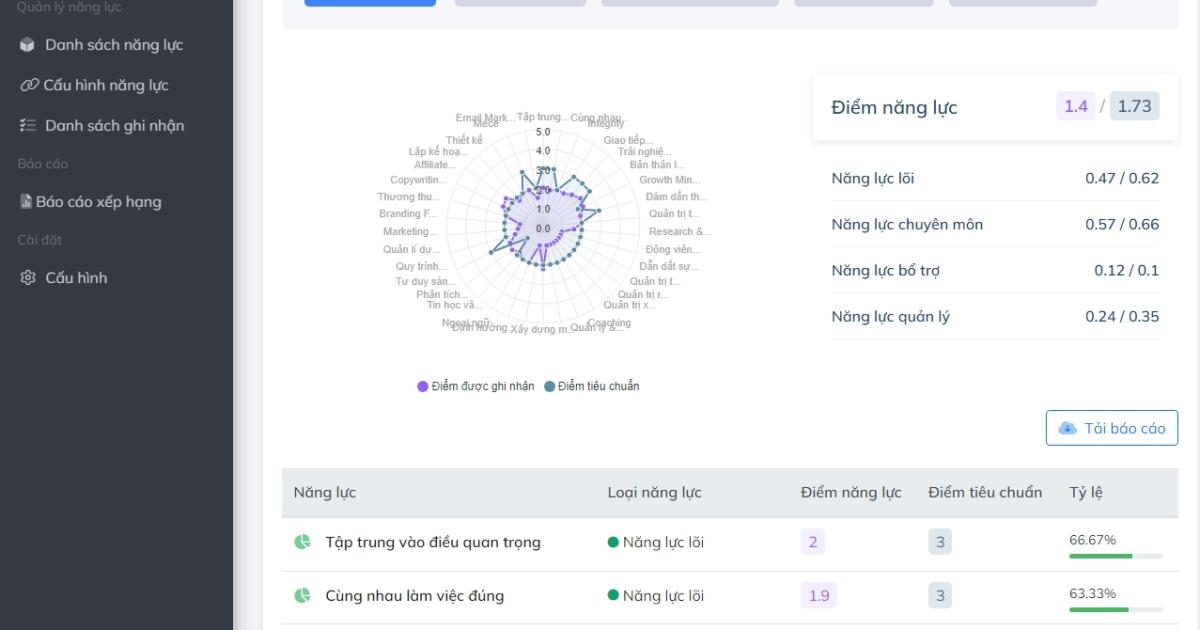1200x630 pixels.
Task: Open Báo cáo xếp hạng in the sidebar
Action: (x=98, y=201)
